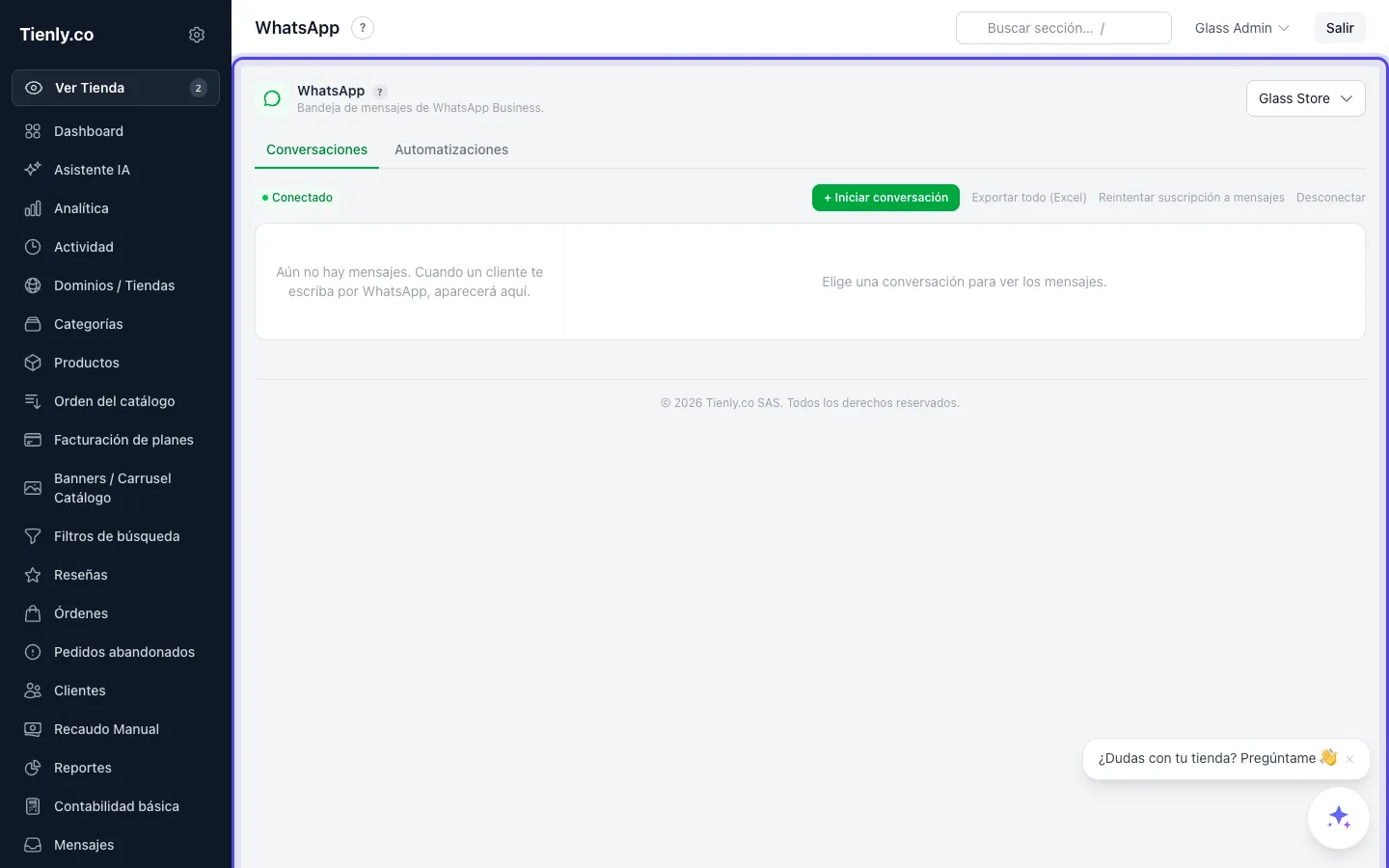Click the Tienly.co logo
The height and width of the screenshot is (868, 1389).
tap(57, 35)
